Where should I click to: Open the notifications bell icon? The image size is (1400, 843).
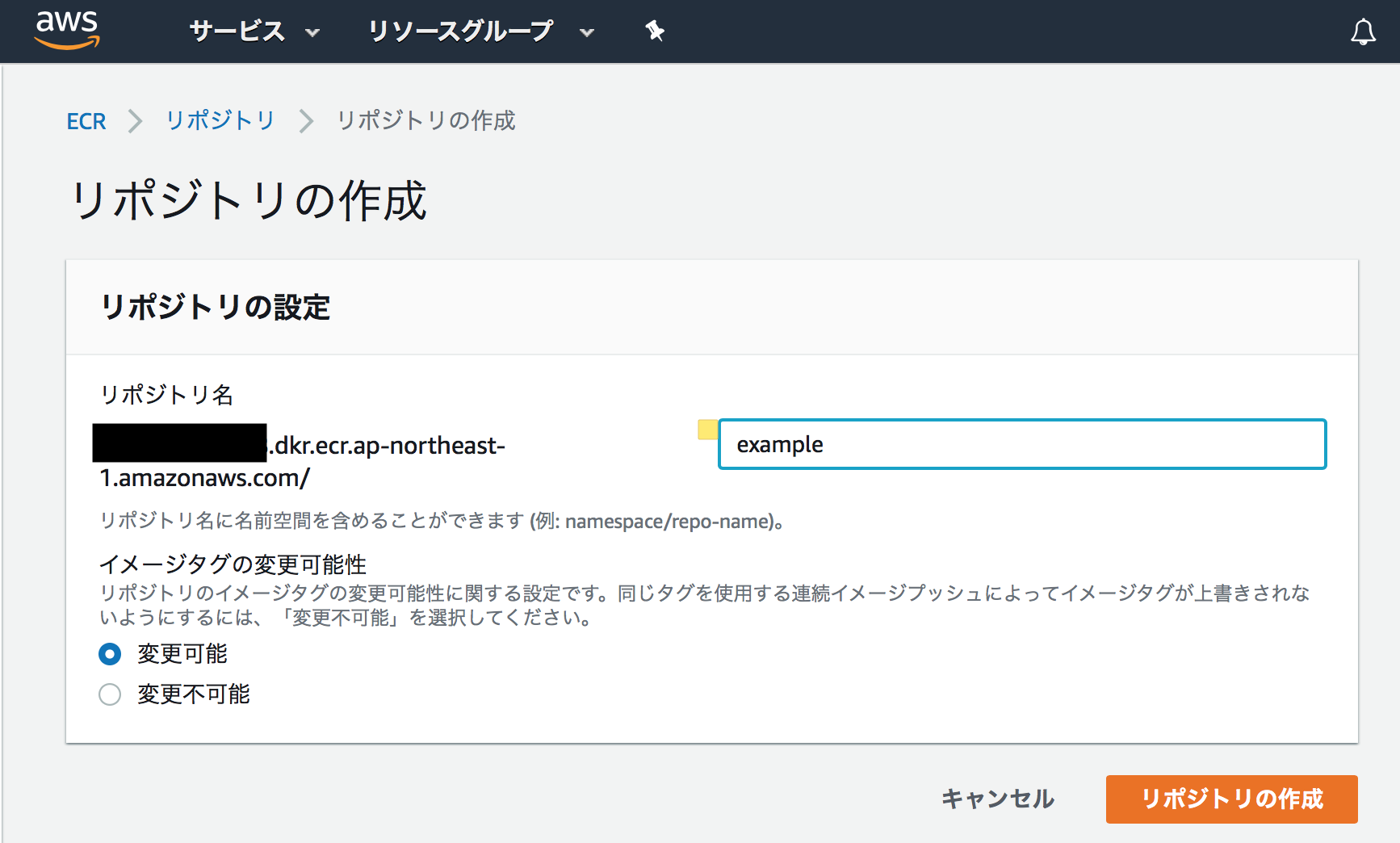[x=1363, y=31]
